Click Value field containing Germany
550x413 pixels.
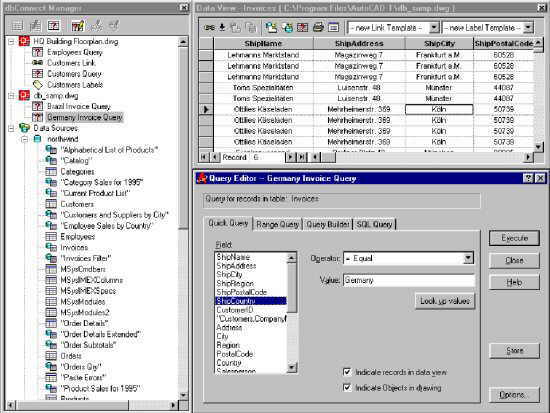[409, 280]
